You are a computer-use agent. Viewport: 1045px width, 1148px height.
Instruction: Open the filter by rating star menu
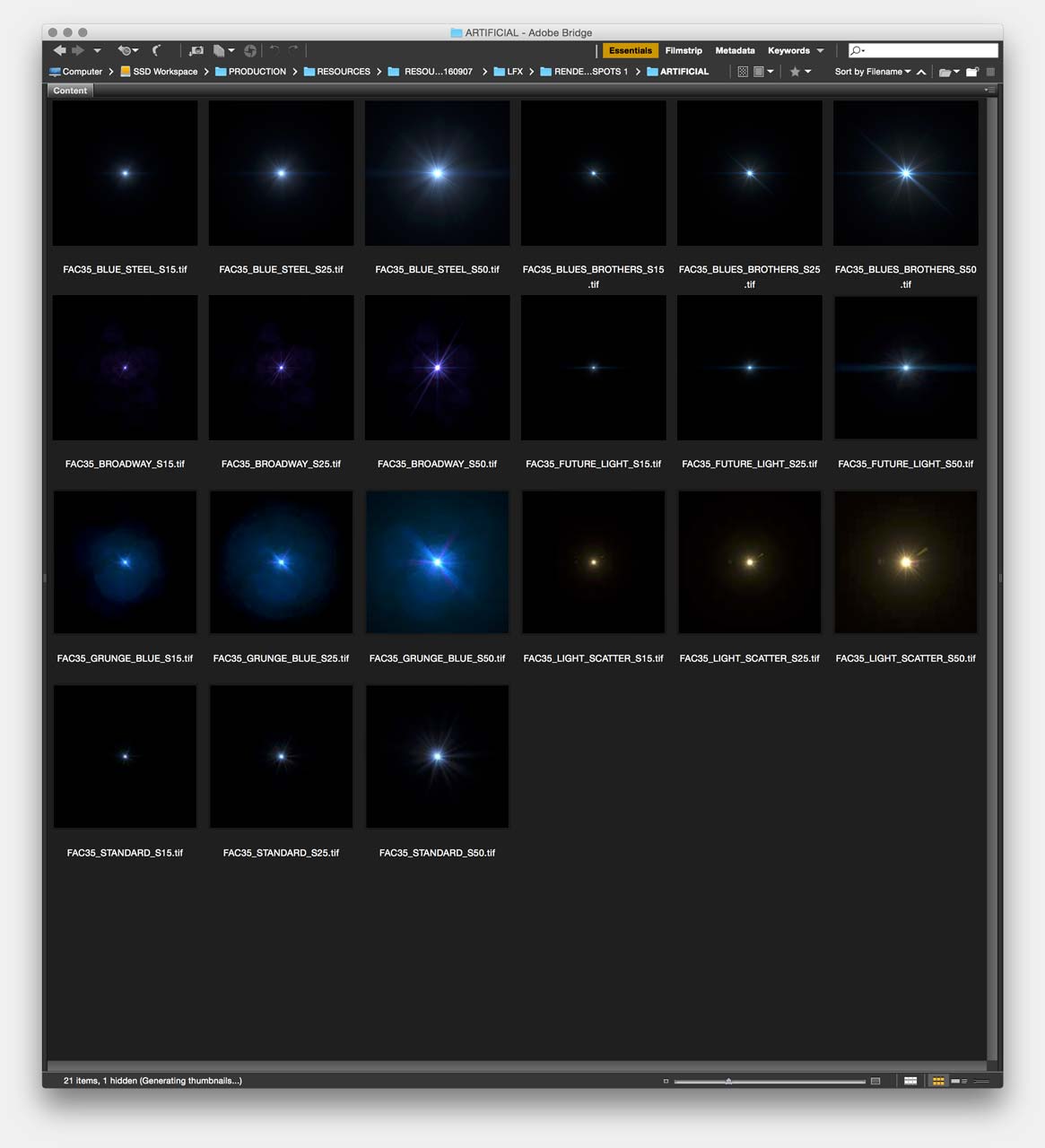pos(800,72)
